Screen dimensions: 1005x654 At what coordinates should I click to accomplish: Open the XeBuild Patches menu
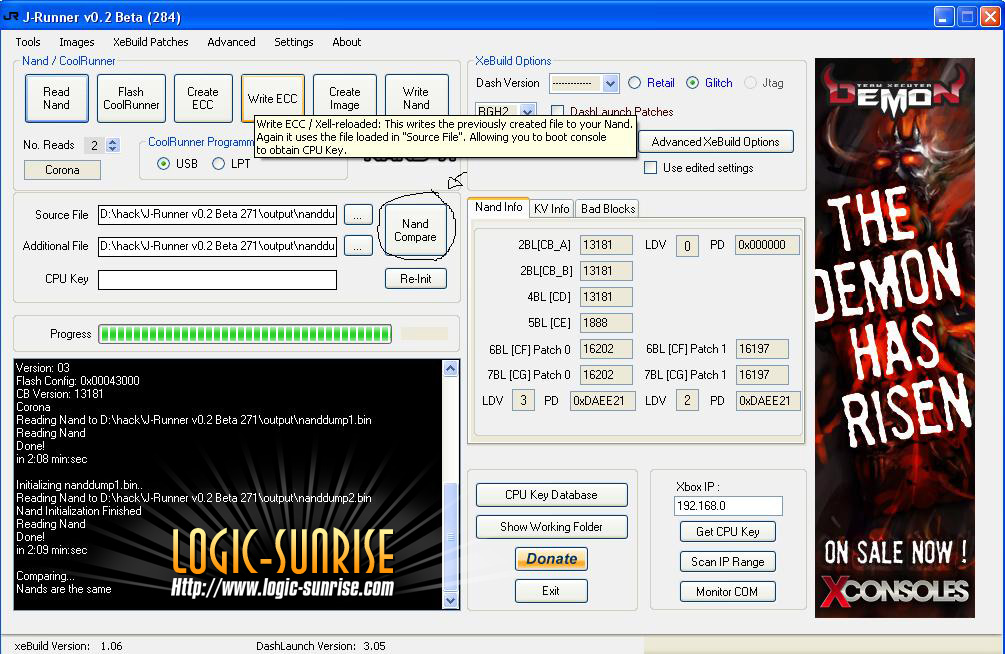tap(151, 42)
